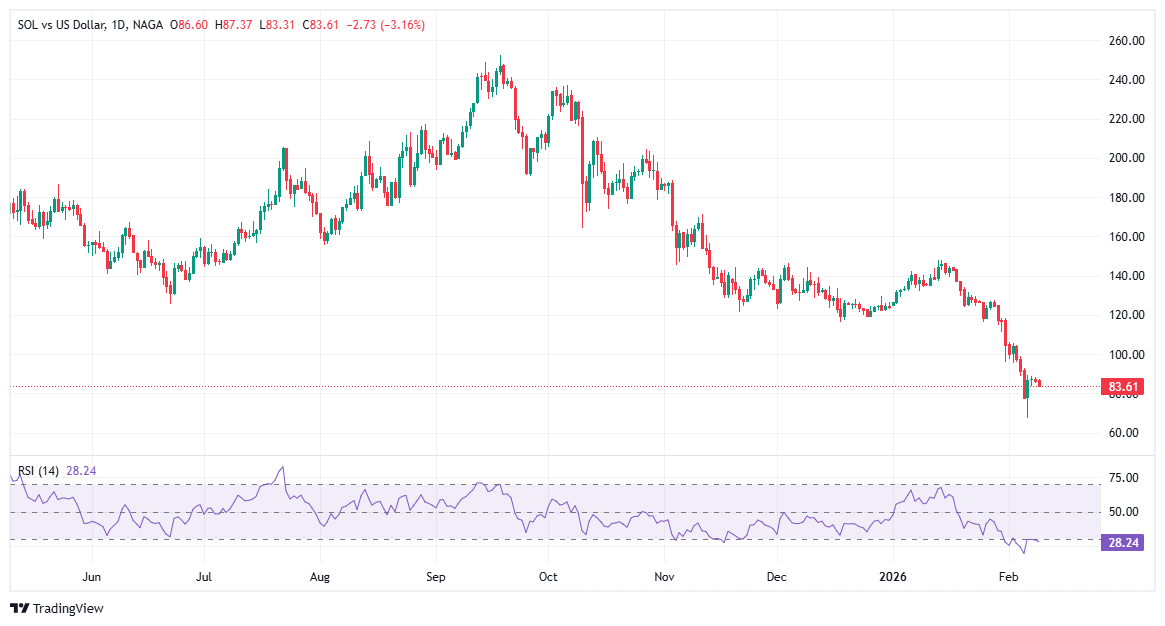The image size is (1165, 626).
Task: Click the red 83.61 current price tag
Action: point(1120,386)
